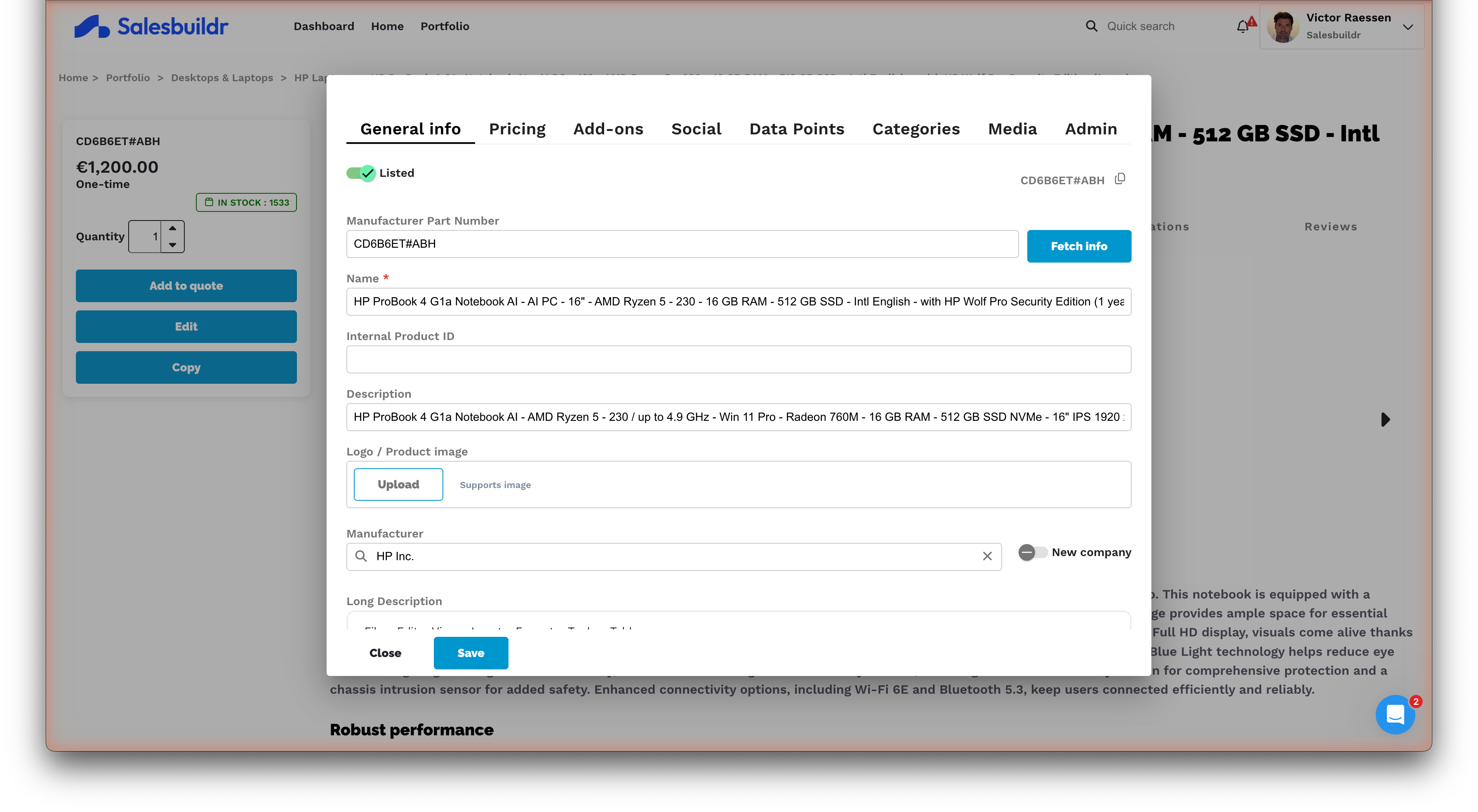
Task: Decrease quantity with the down arrow
Action: click(172, 245)
